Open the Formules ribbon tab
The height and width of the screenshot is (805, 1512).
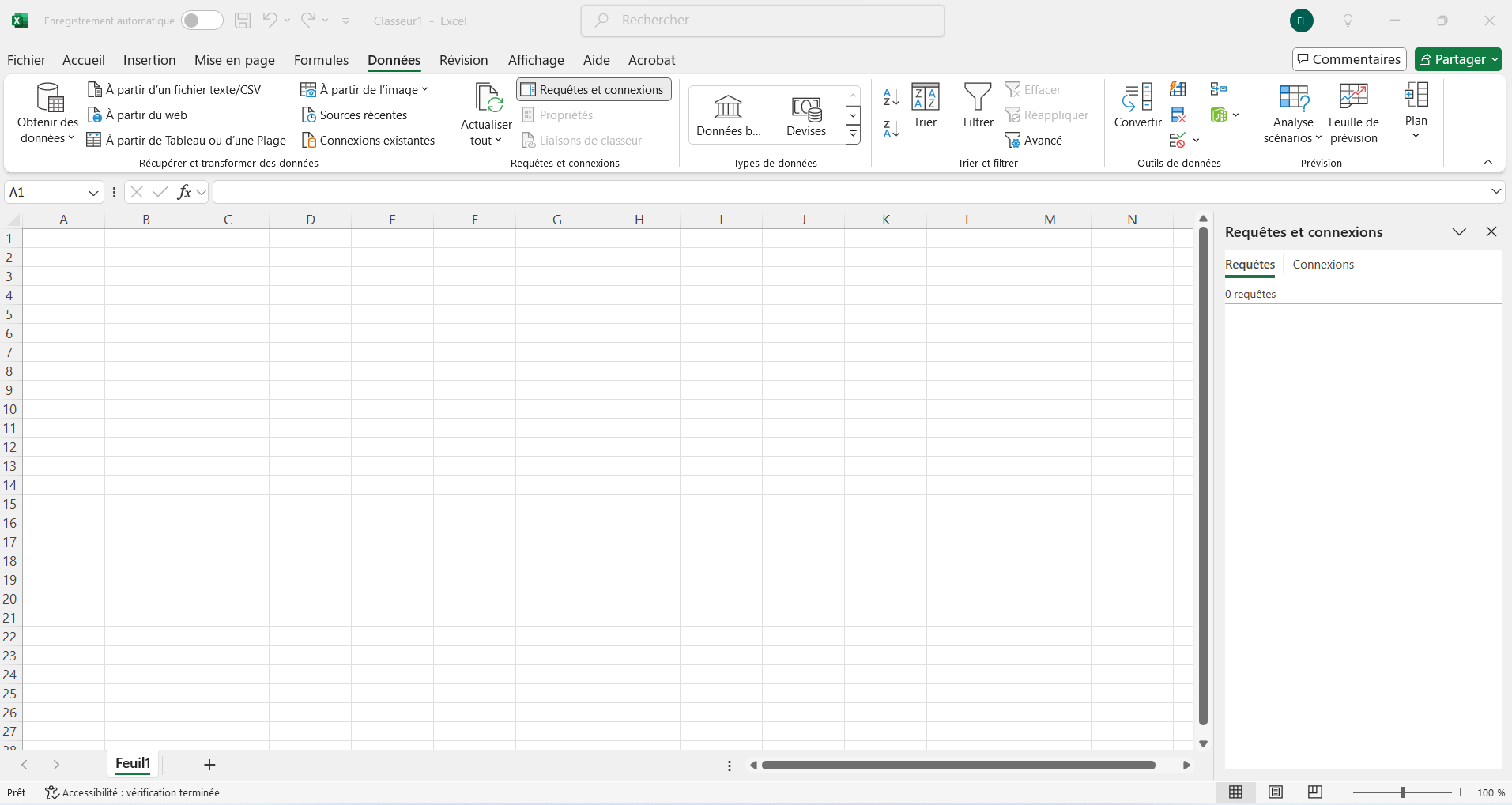tap(321, 60)
